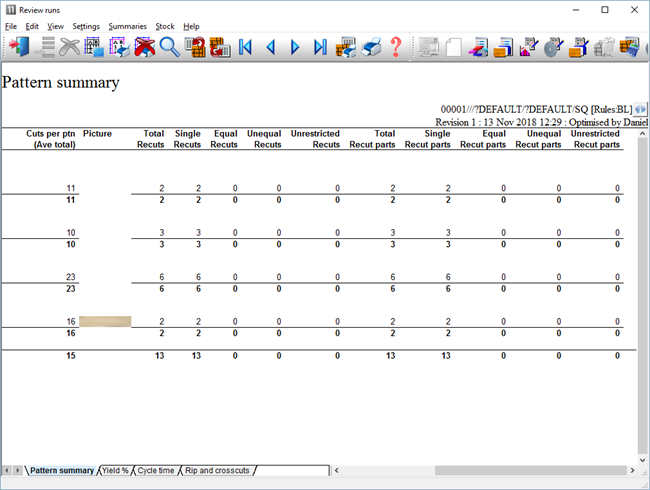Open the File menu
The width and height of the screenshot is (650, 490).
tap(11, 26)
